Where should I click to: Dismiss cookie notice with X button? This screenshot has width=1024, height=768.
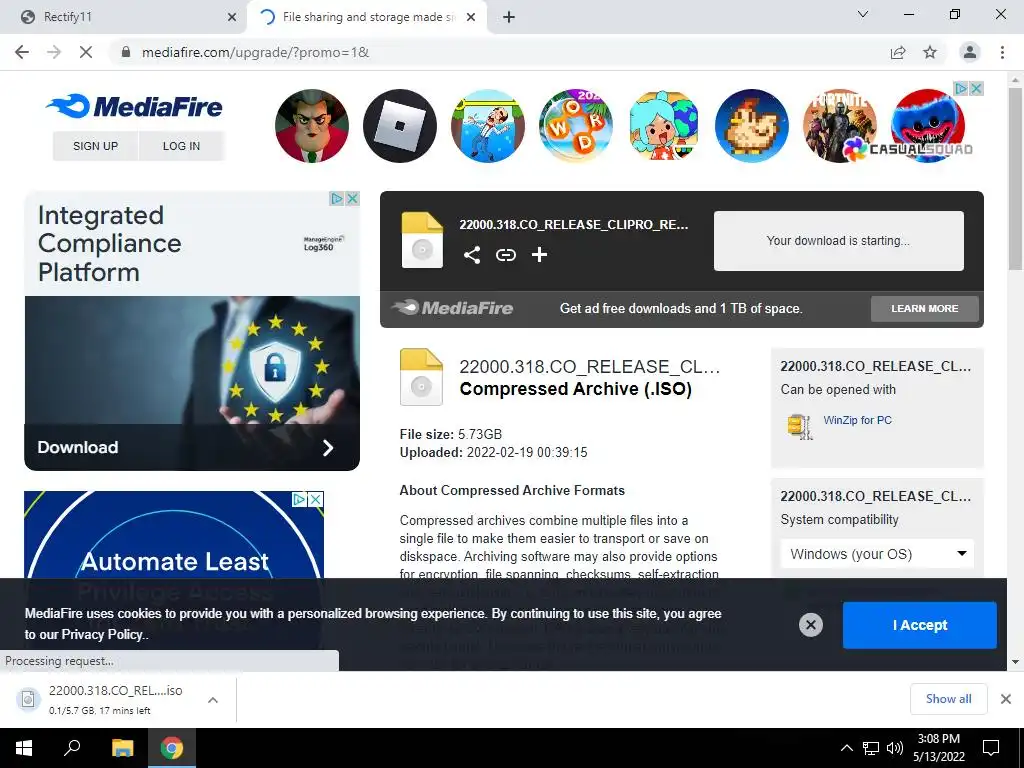tap(810, 625)
